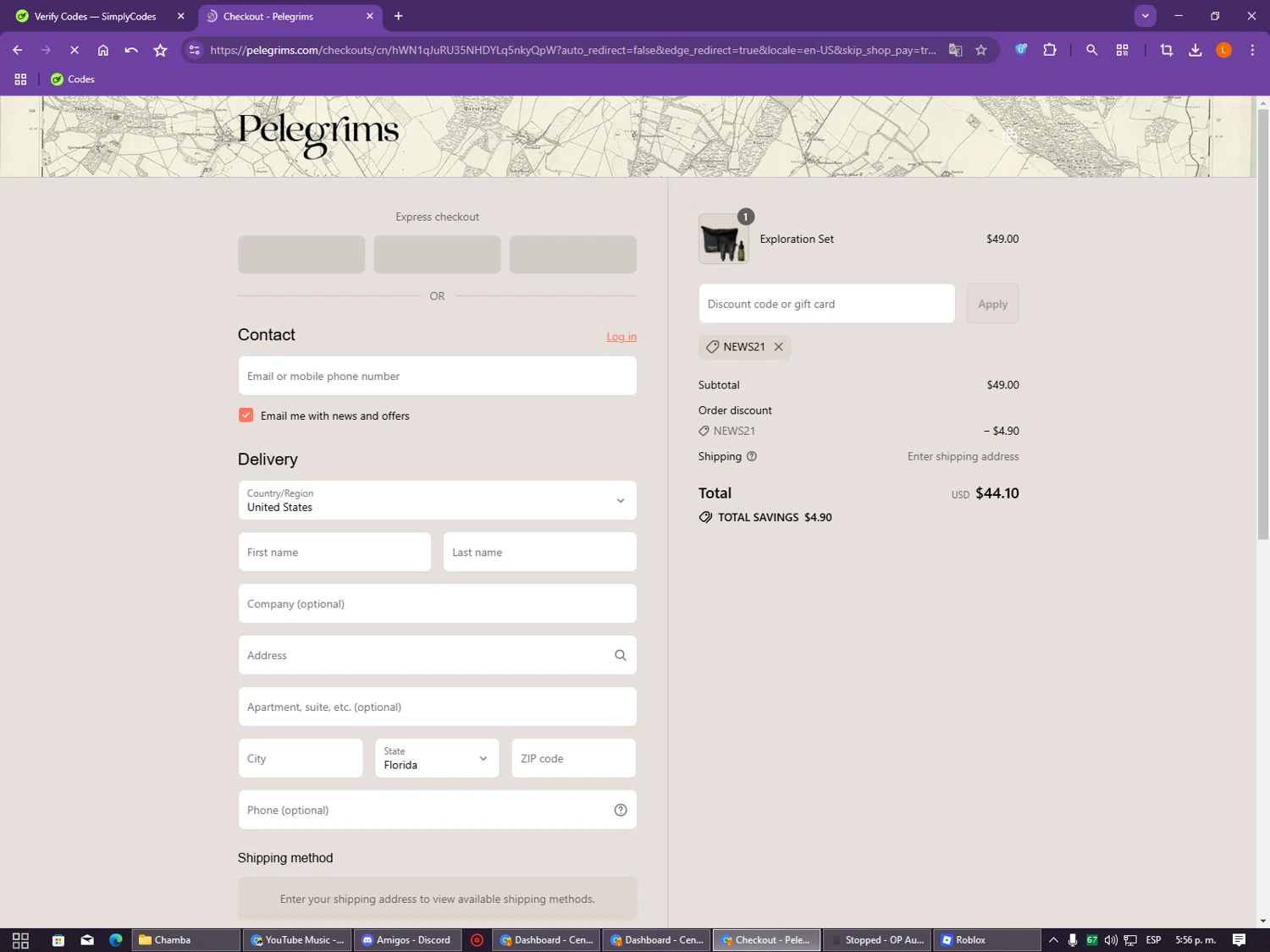Switch to YouTube Music taskbar window
Screen dimensions: 1270x952
click(297, 940)
